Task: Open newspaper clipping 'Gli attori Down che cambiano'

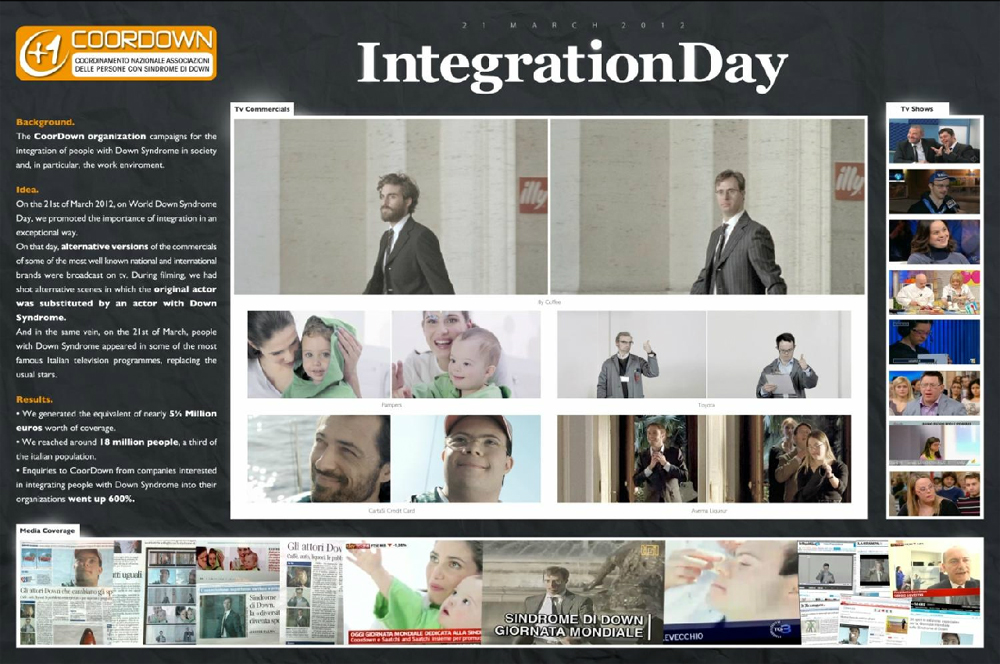Action: [80, 593]
